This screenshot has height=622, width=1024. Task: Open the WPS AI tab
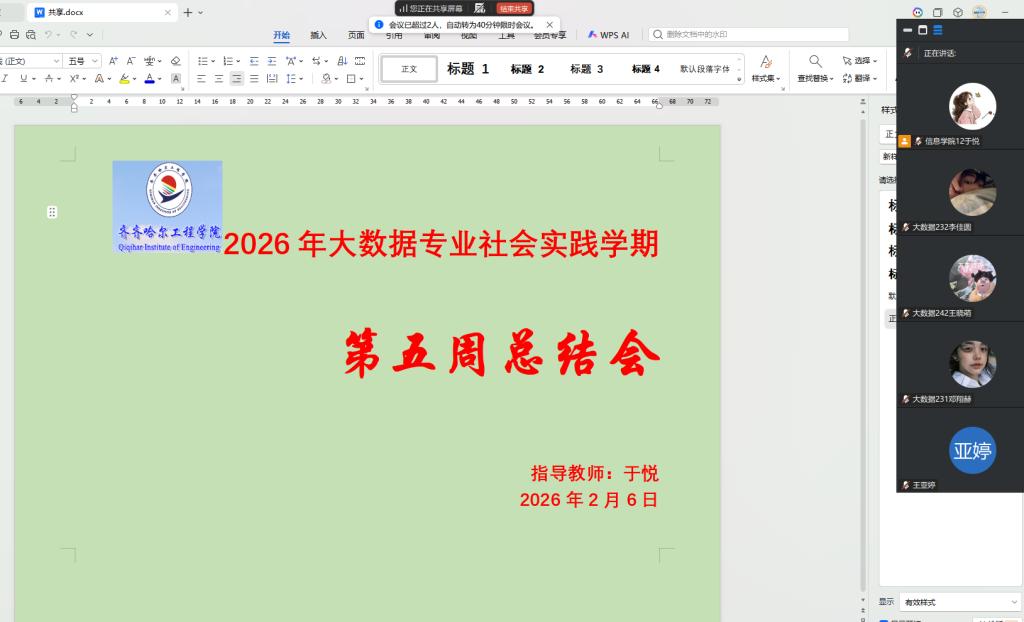[x=609, y=35]
